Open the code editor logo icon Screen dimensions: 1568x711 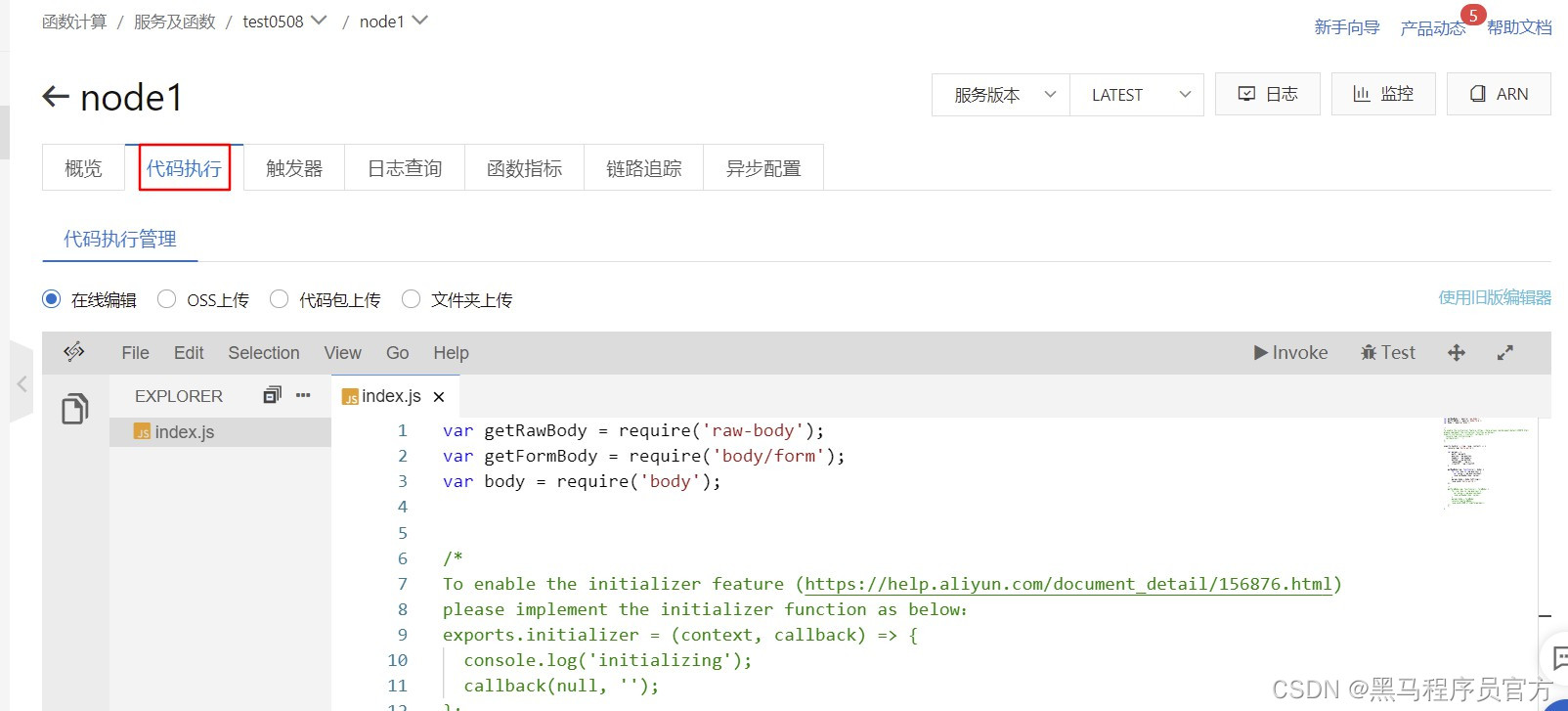click(x=74, y=352)
